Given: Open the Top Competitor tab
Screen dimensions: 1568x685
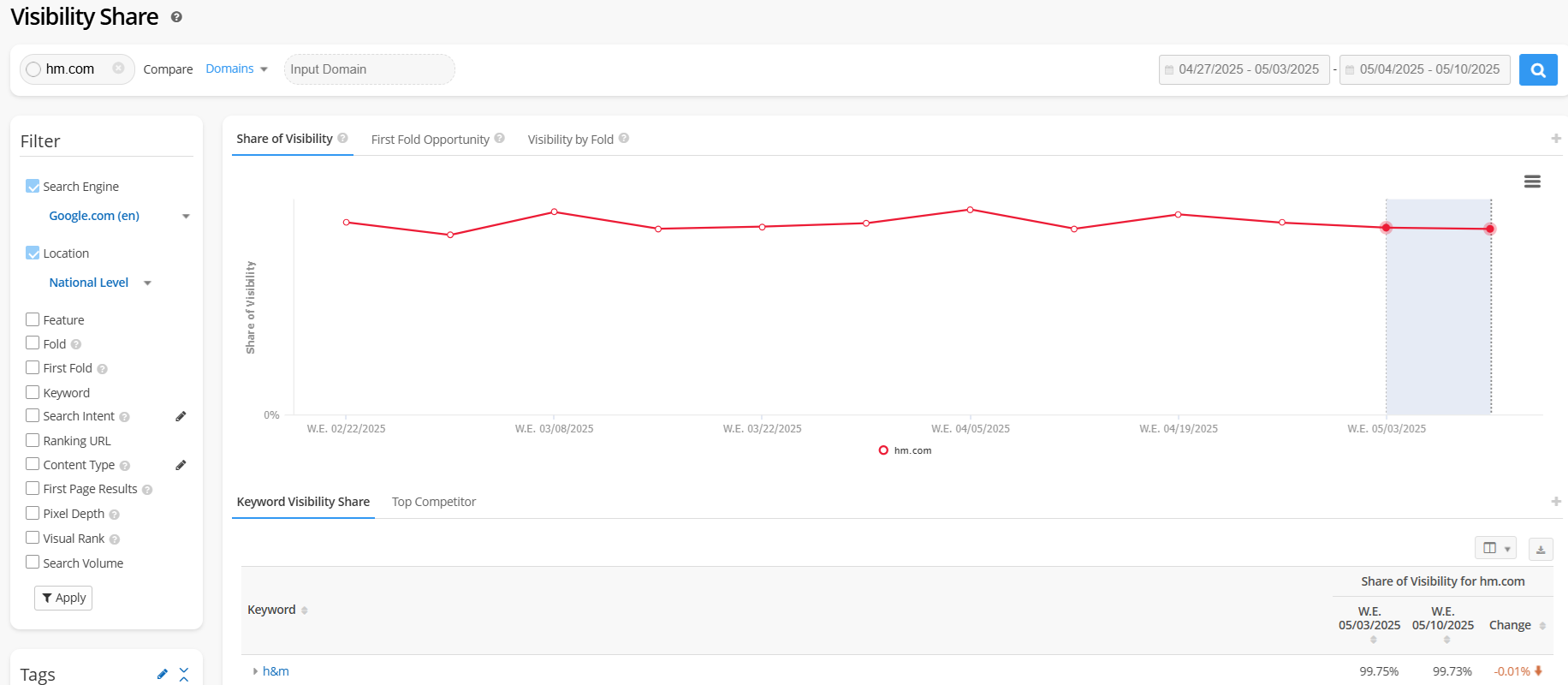Looking at the screenshot, I should [x=433, y=502].
